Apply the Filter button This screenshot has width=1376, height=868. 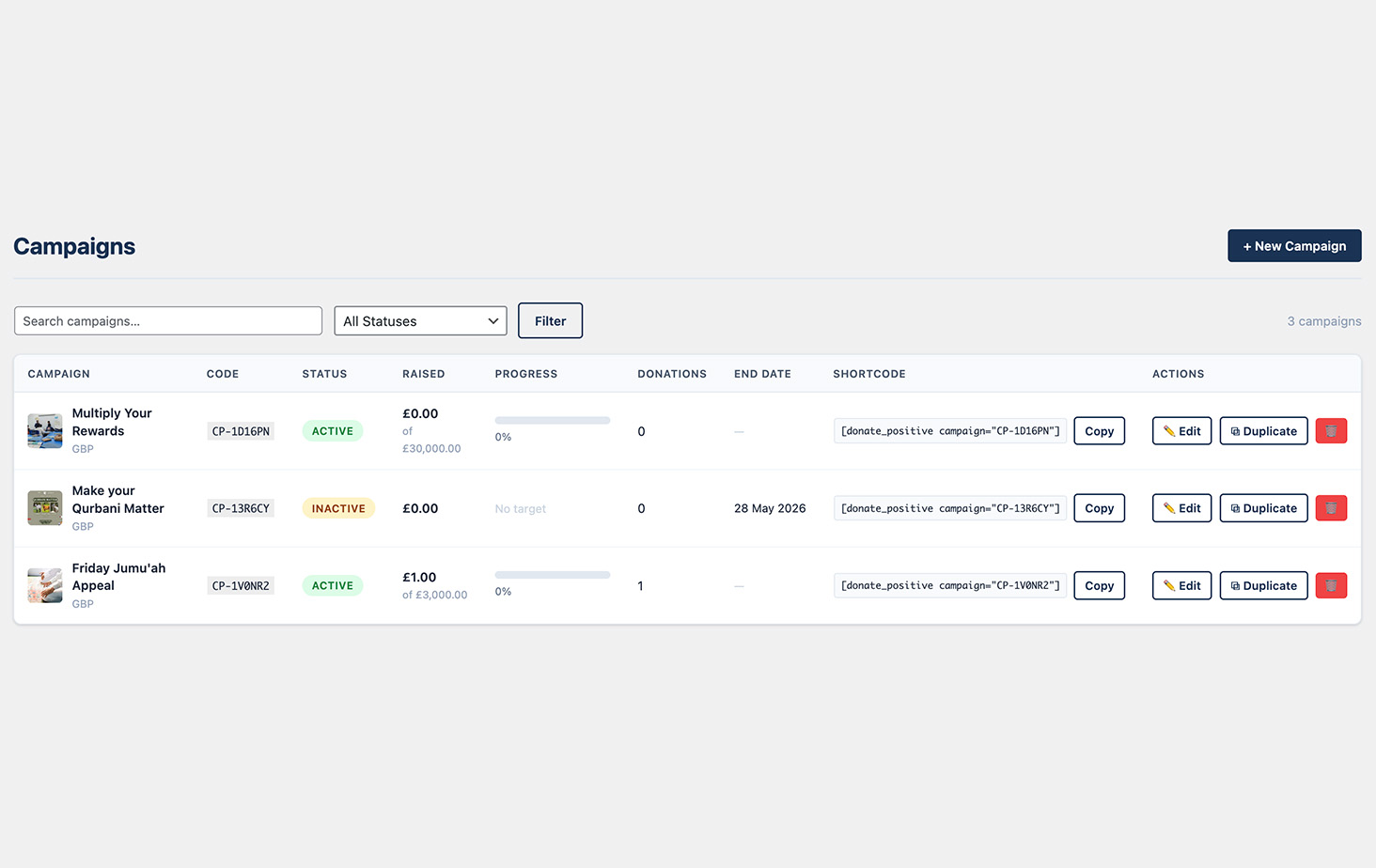(x=550, y=320)
